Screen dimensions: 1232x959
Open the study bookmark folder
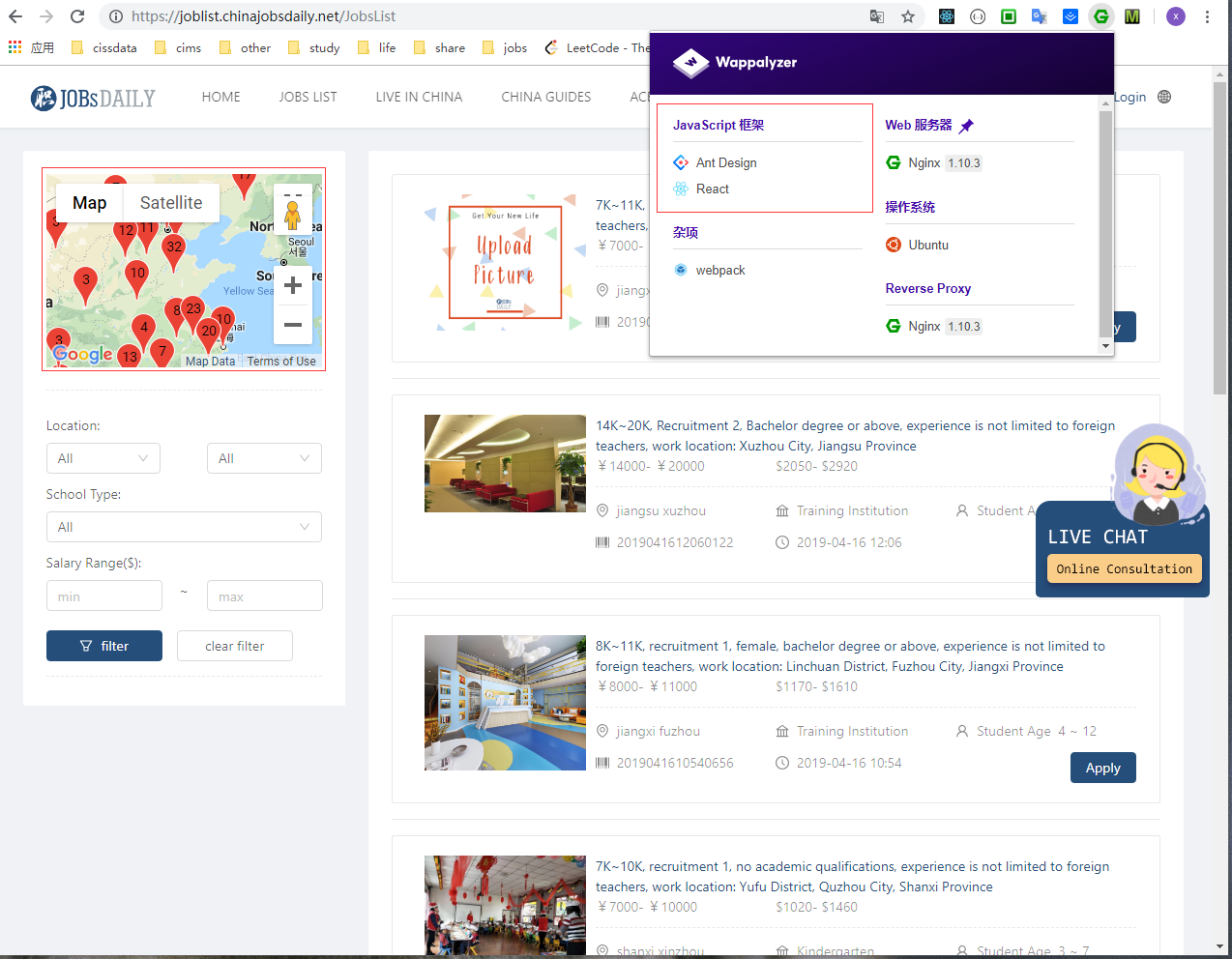[x=314, y=47]
